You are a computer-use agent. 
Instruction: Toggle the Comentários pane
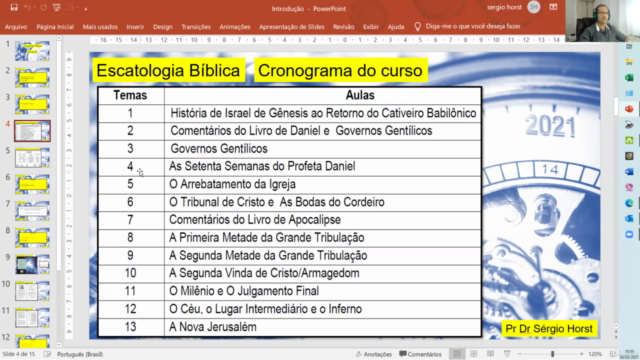(420, 354)
